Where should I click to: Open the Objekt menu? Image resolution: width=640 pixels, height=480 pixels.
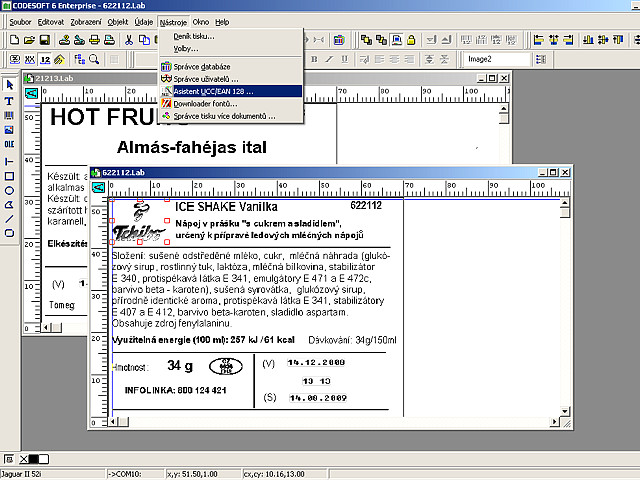pyautogui.click(x=118, y=22)
